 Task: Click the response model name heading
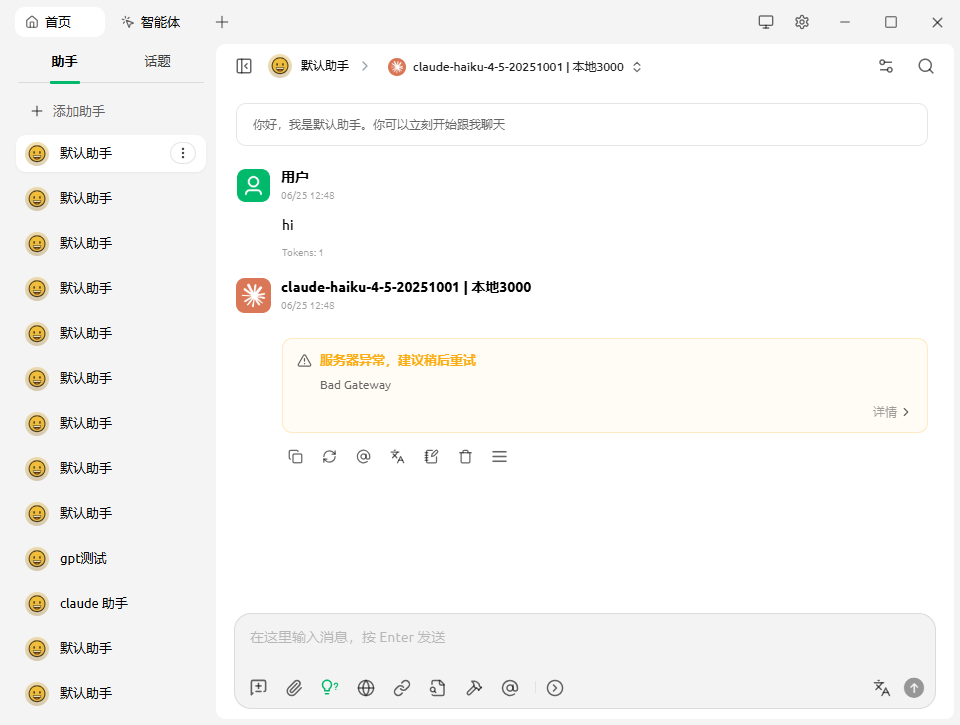click(x=406, y=287)
